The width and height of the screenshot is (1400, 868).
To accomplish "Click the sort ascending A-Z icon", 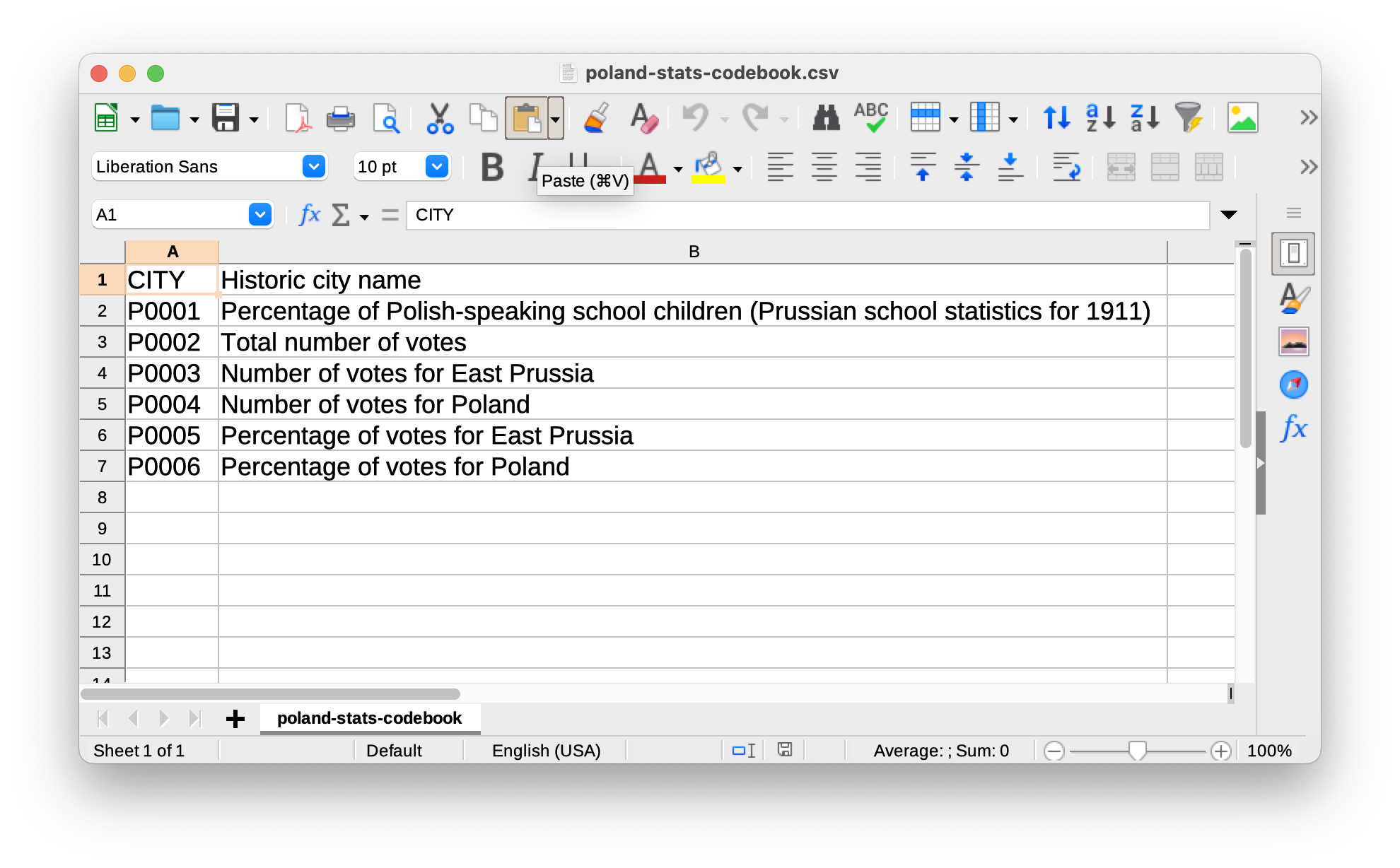I will tap(1096, 120).
